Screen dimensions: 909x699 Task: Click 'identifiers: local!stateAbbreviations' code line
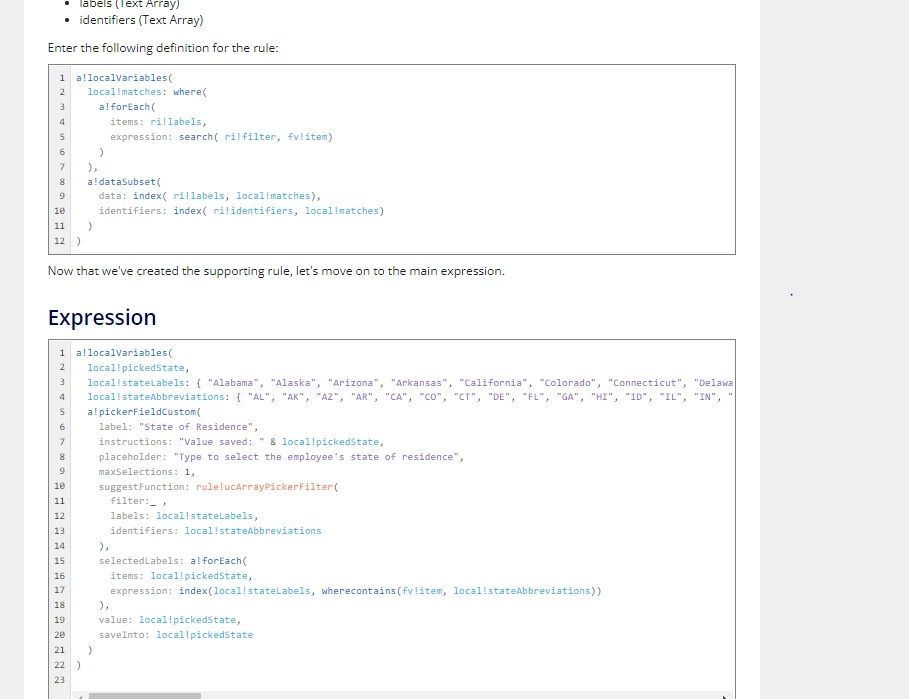[x=216, y=531]
